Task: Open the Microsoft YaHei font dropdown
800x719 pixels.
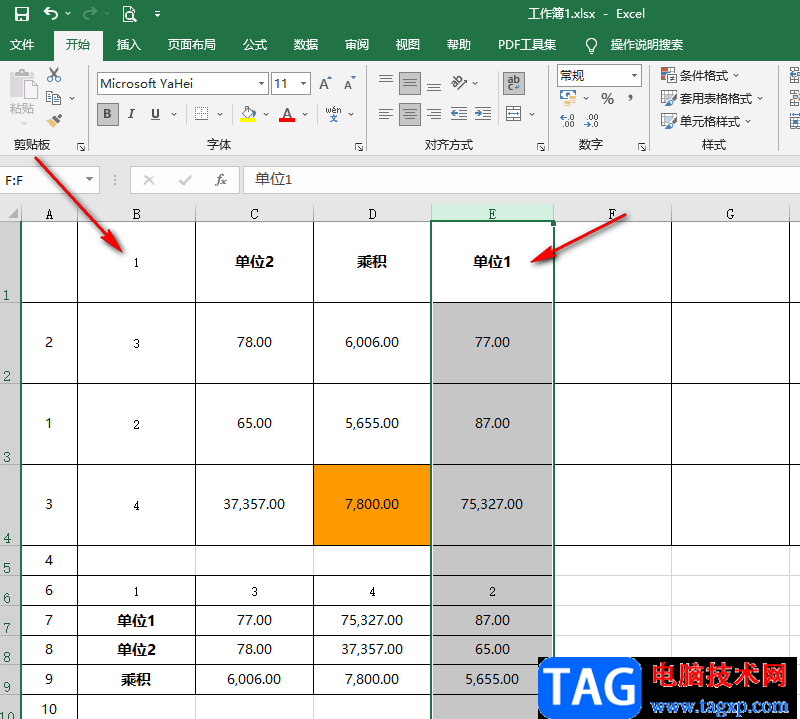Action: [261, 83]
